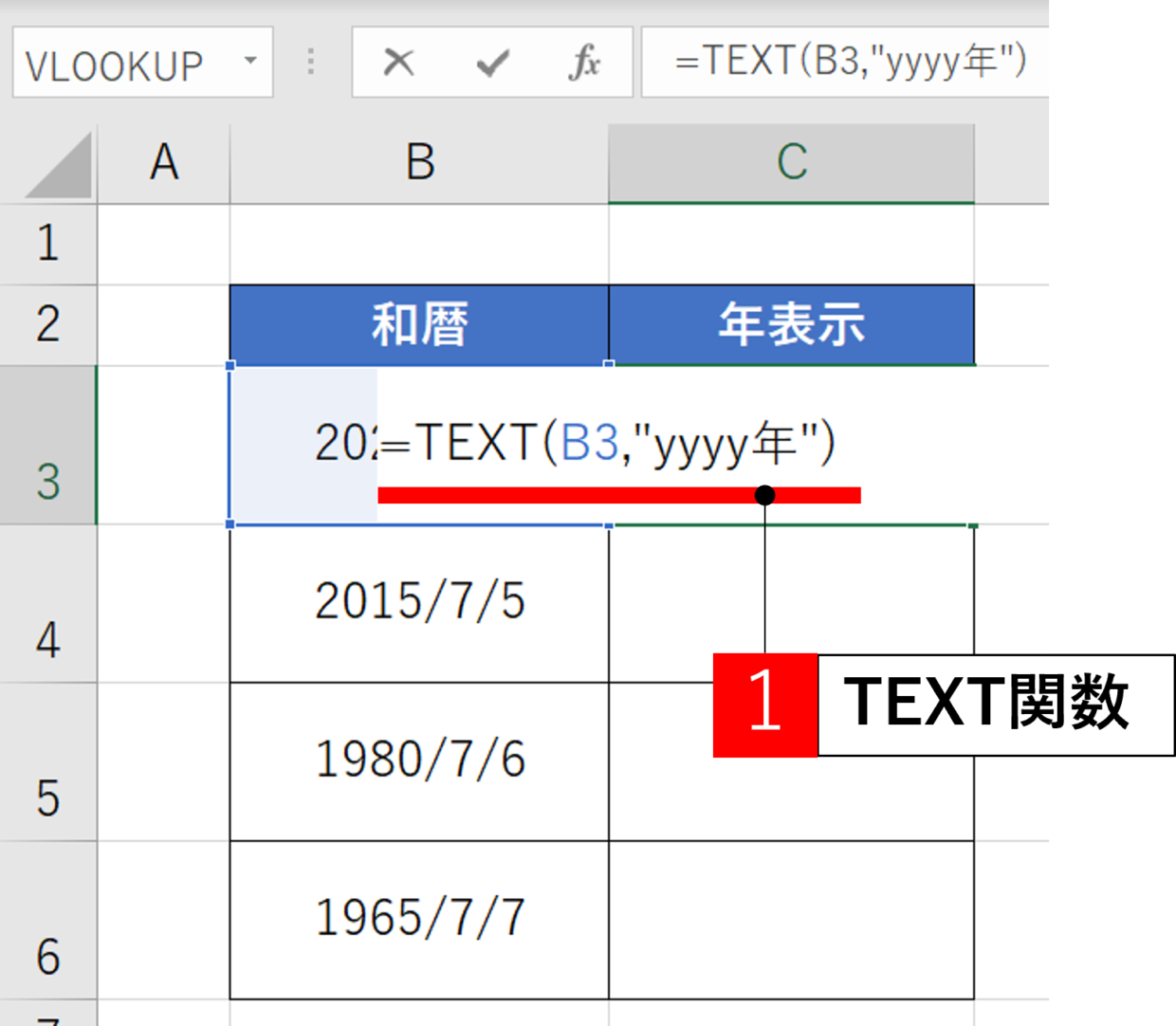Click the 和暦 header cell

coord(419,324)
